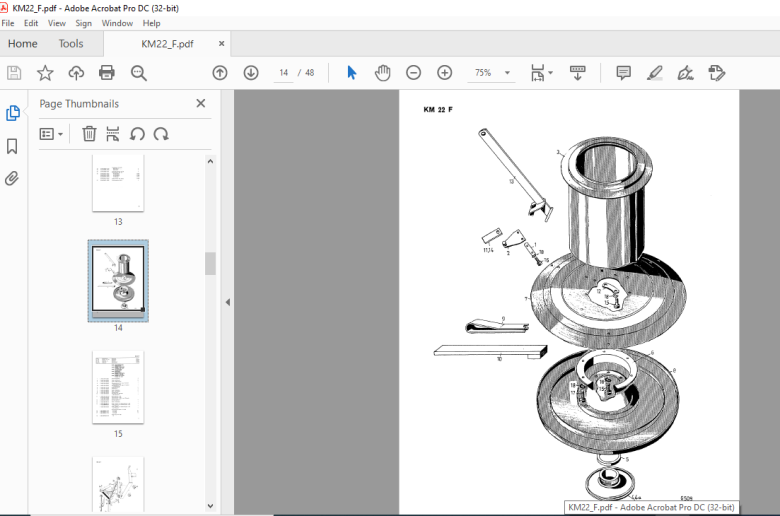Click the Save file icon

coord(14,73)
